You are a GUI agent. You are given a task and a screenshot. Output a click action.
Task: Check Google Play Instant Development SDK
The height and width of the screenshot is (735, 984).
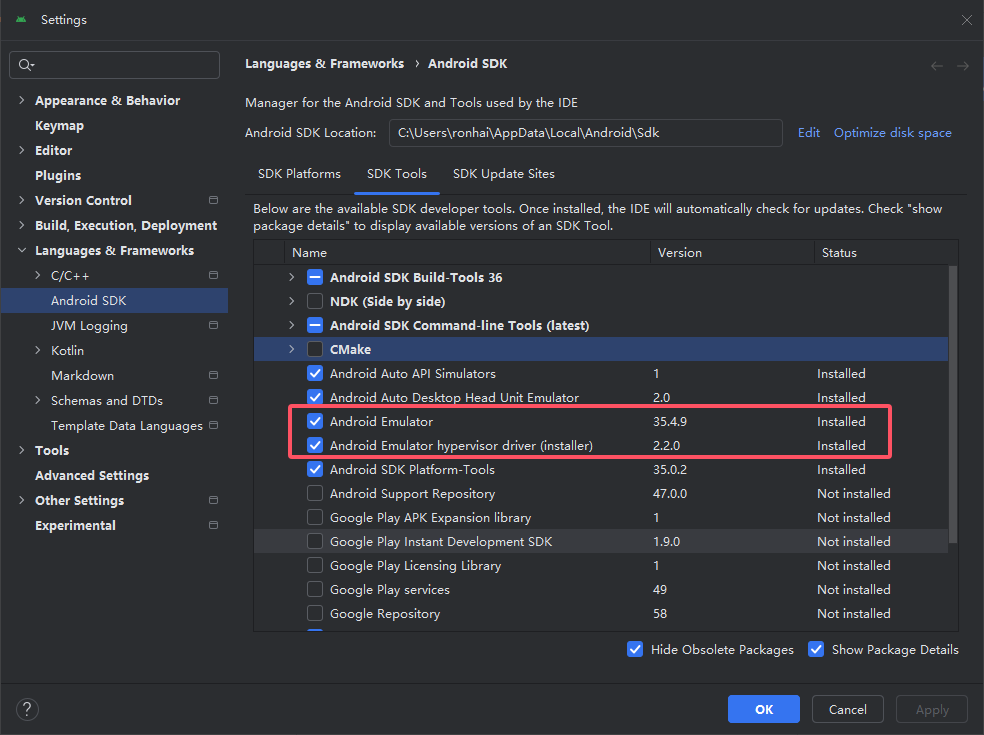[315, 541]
